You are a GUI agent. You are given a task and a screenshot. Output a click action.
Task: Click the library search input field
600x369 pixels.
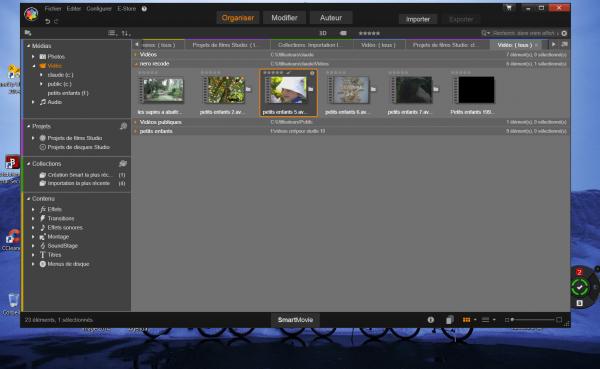coord(525,34)
